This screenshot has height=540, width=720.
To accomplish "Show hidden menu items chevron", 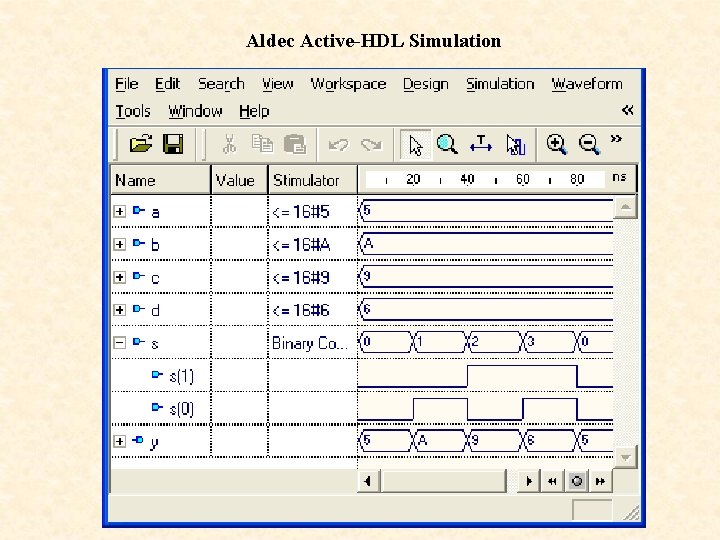I will tap(627, 110).
